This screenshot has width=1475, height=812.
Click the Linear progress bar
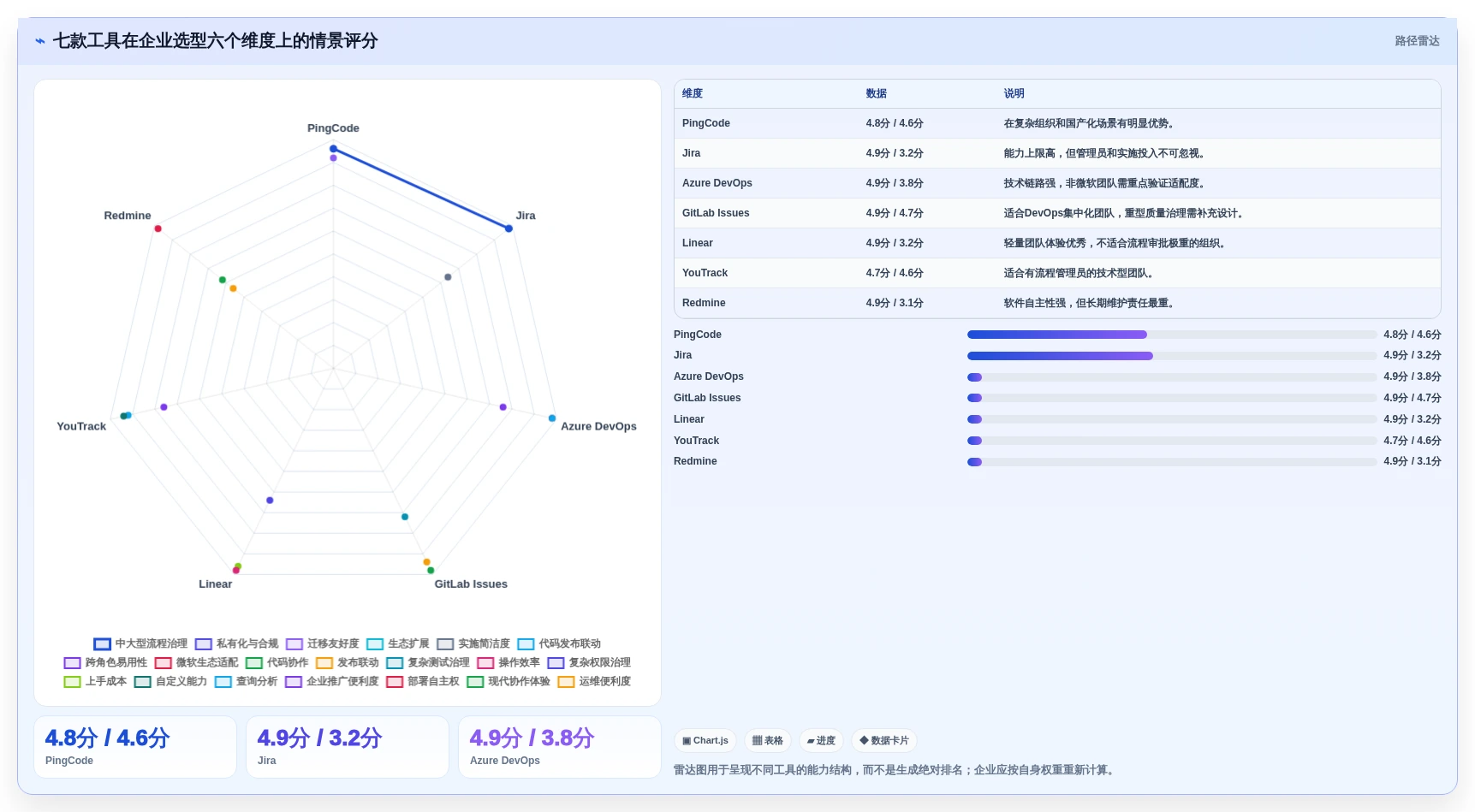(x=1172, y=419)
